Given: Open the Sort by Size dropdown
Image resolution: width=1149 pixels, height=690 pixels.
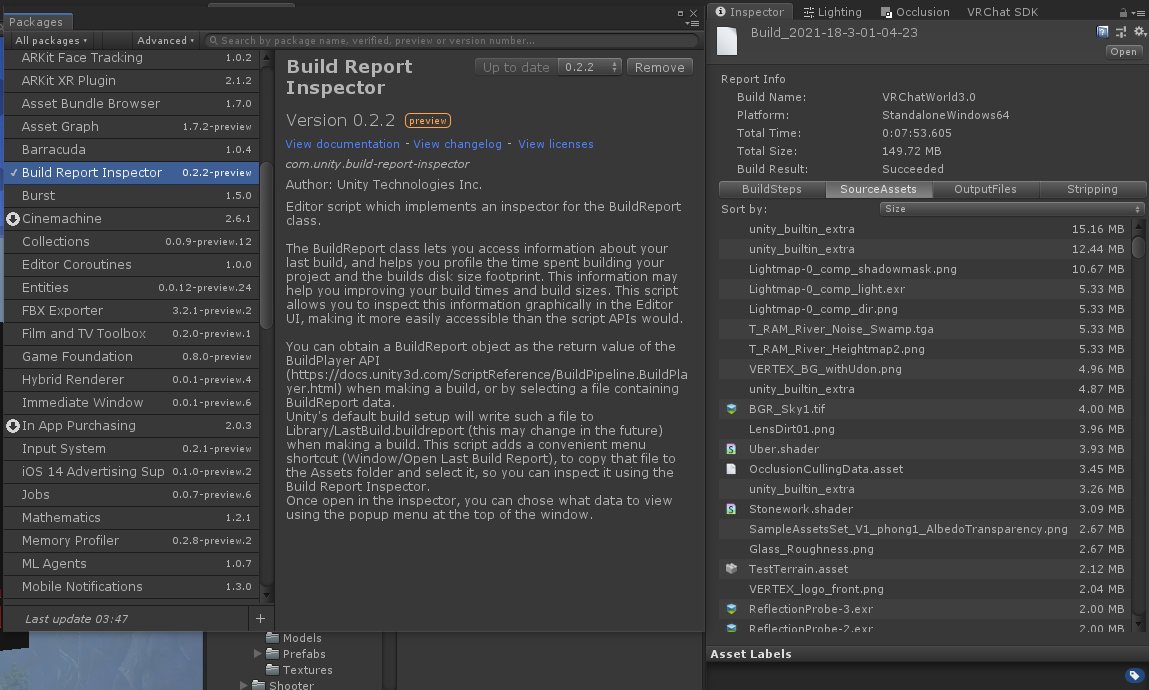Looking at the screenshot, I should [1012, 209].
